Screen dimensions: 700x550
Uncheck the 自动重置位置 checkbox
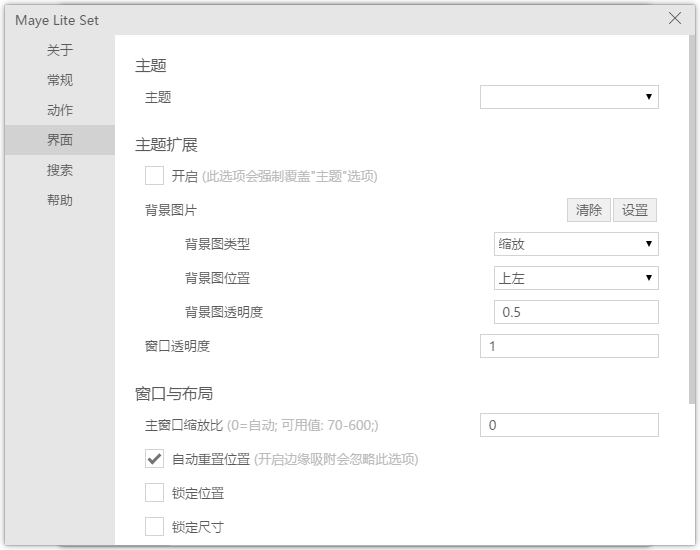tap(154, 459)
